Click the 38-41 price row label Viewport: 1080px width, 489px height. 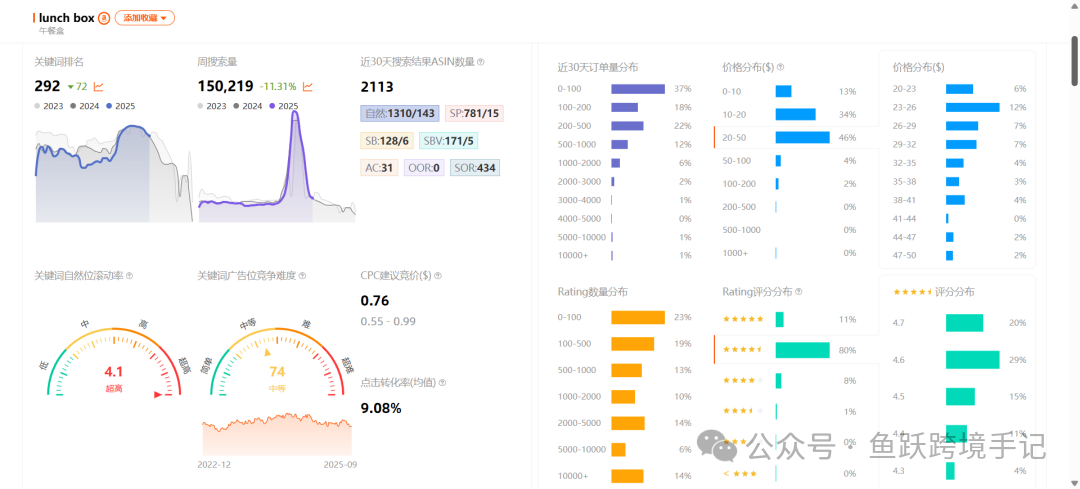pos(905,200)
